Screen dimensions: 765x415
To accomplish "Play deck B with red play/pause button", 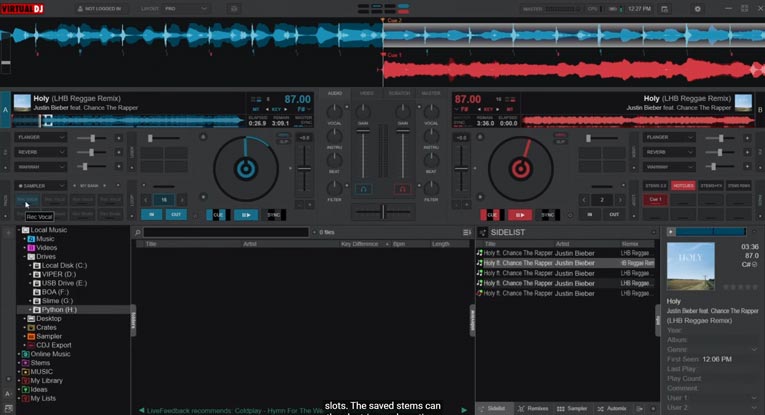I will [x=520, y=215].
